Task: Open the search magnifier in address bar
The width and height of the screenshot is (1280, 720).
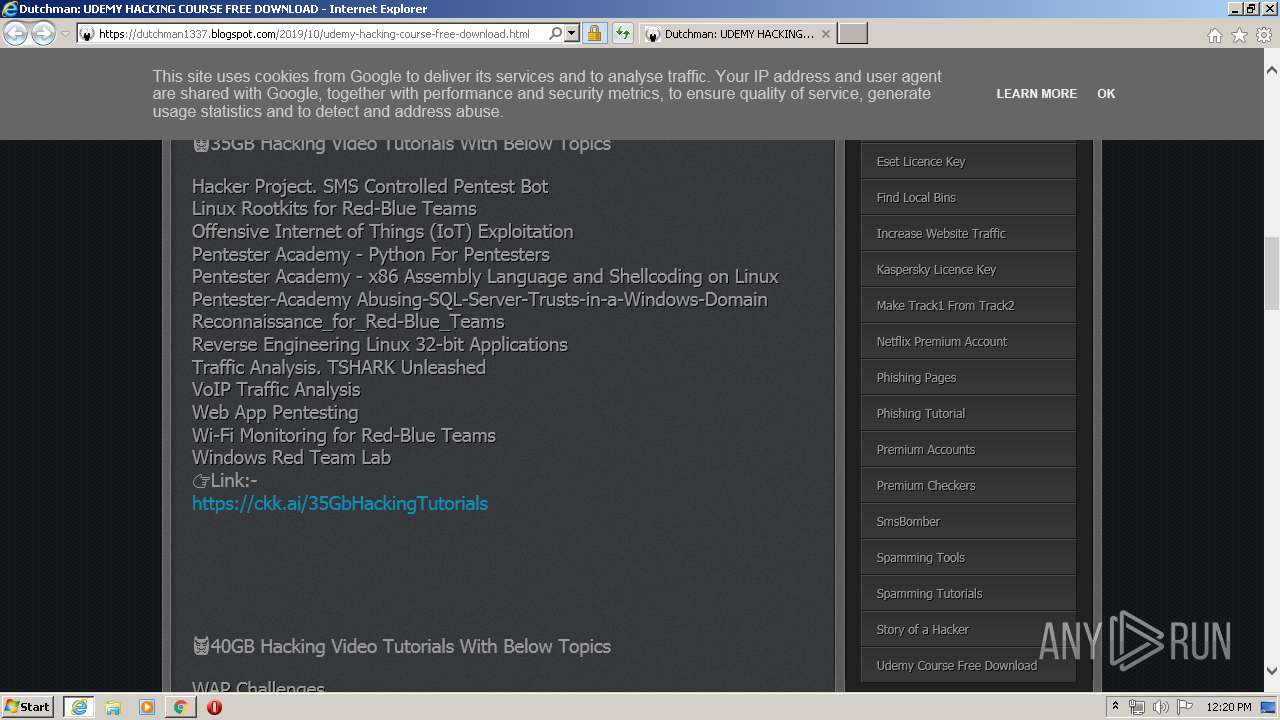Action: 556,34
